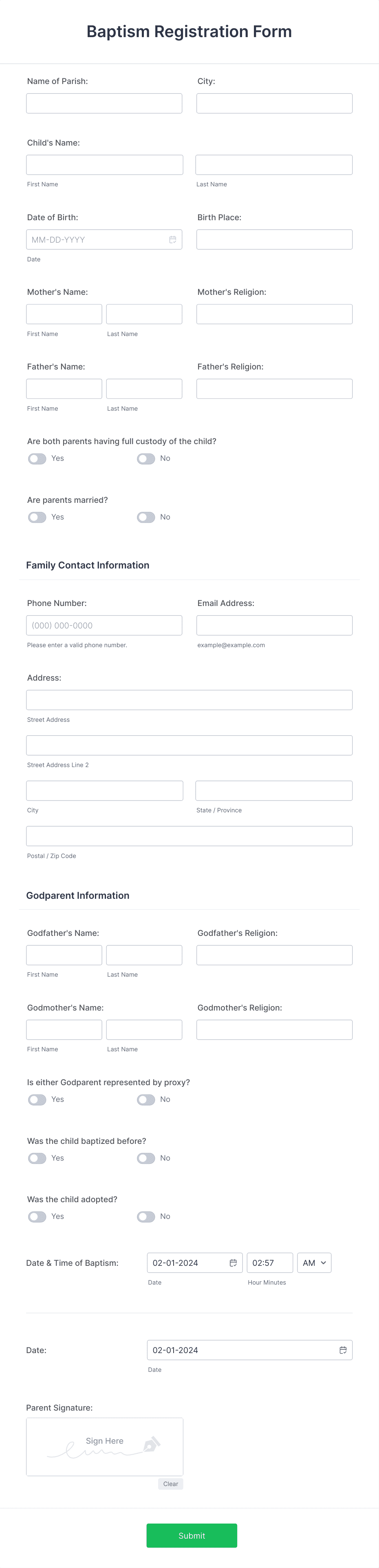Click the Submit button
379x1568 pixels.
[x=192, y=1535]
